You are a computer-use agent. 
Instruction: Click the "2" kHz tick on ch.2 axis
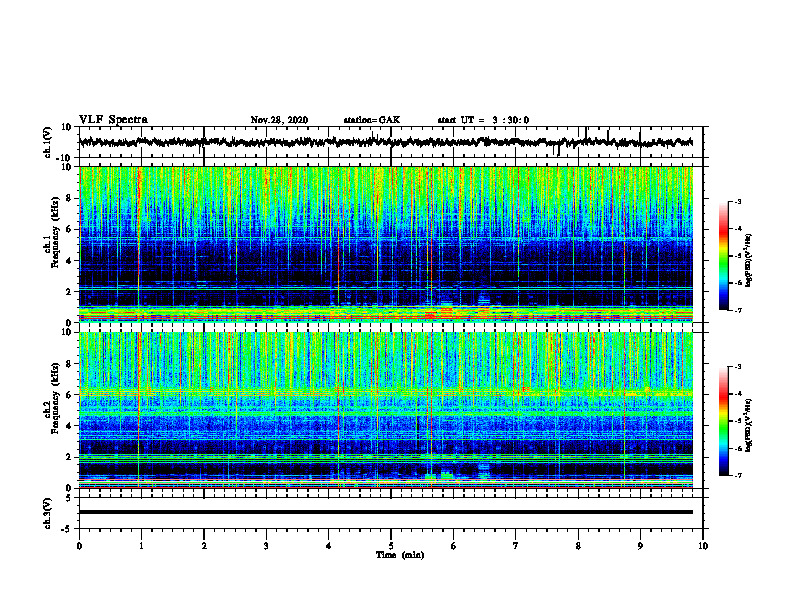point(70,457)
